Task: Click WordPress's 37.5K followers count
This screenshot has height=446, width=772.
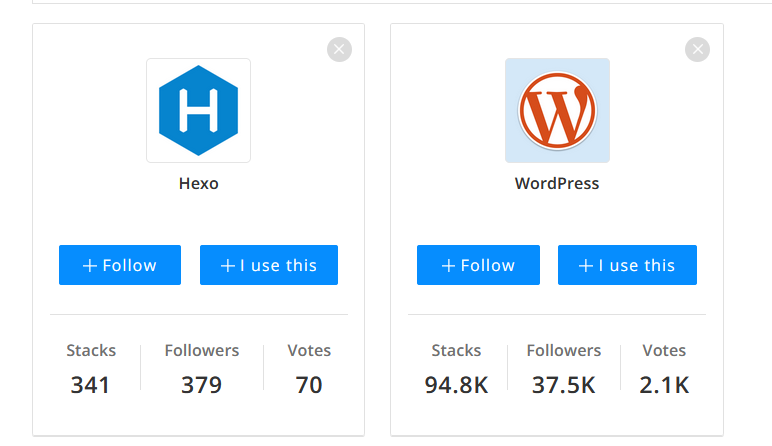Action: click(564, 384)
